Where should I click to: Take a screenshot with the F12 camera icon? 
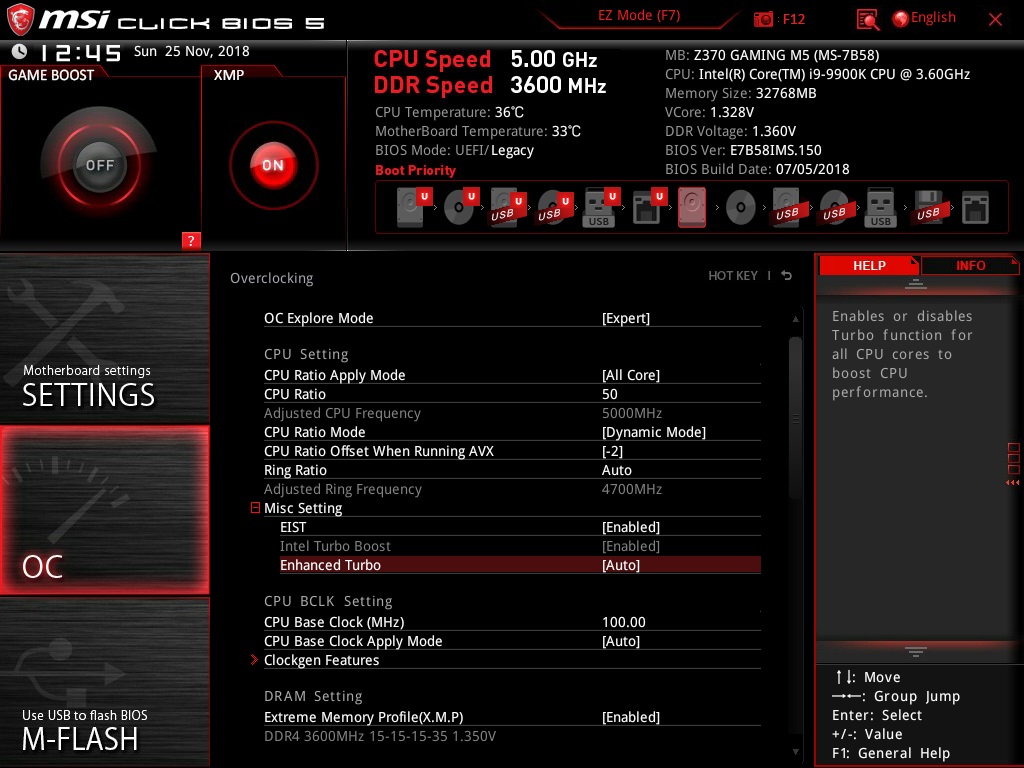tap(763, 19)
